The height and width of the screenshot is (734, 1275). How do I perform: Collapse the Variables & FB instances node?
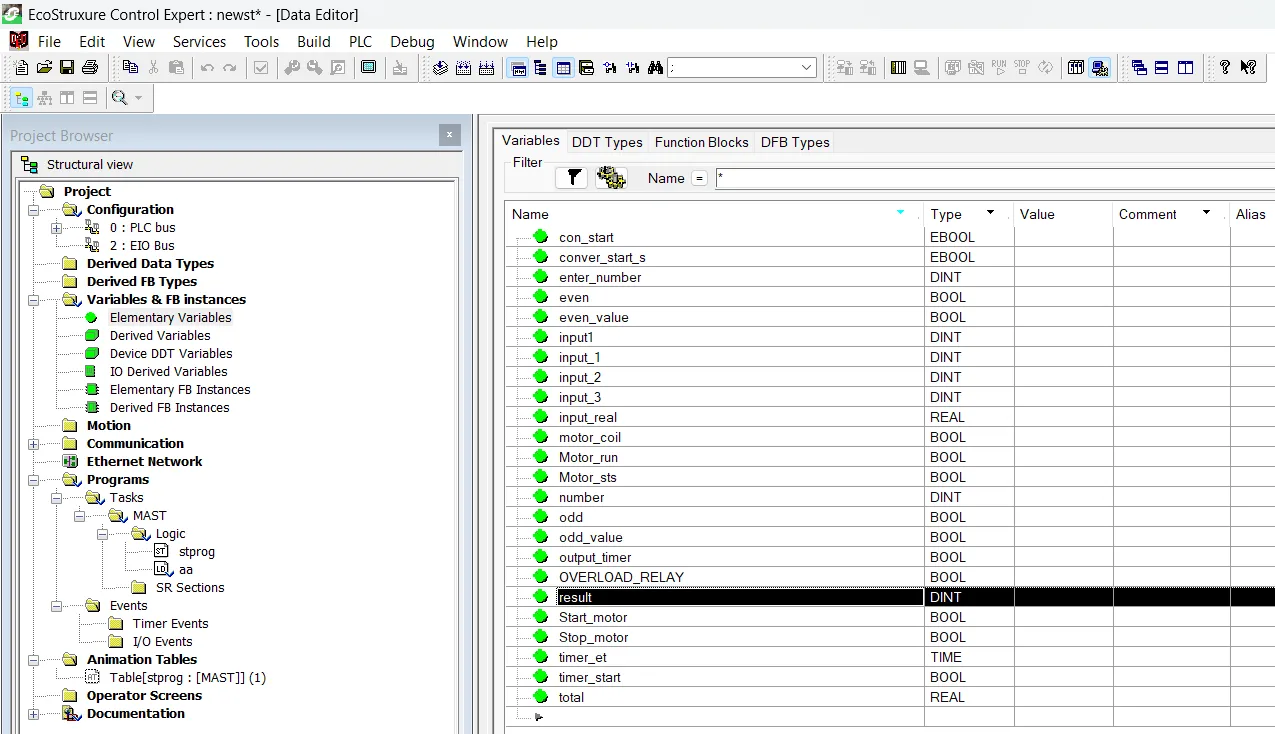33,300
